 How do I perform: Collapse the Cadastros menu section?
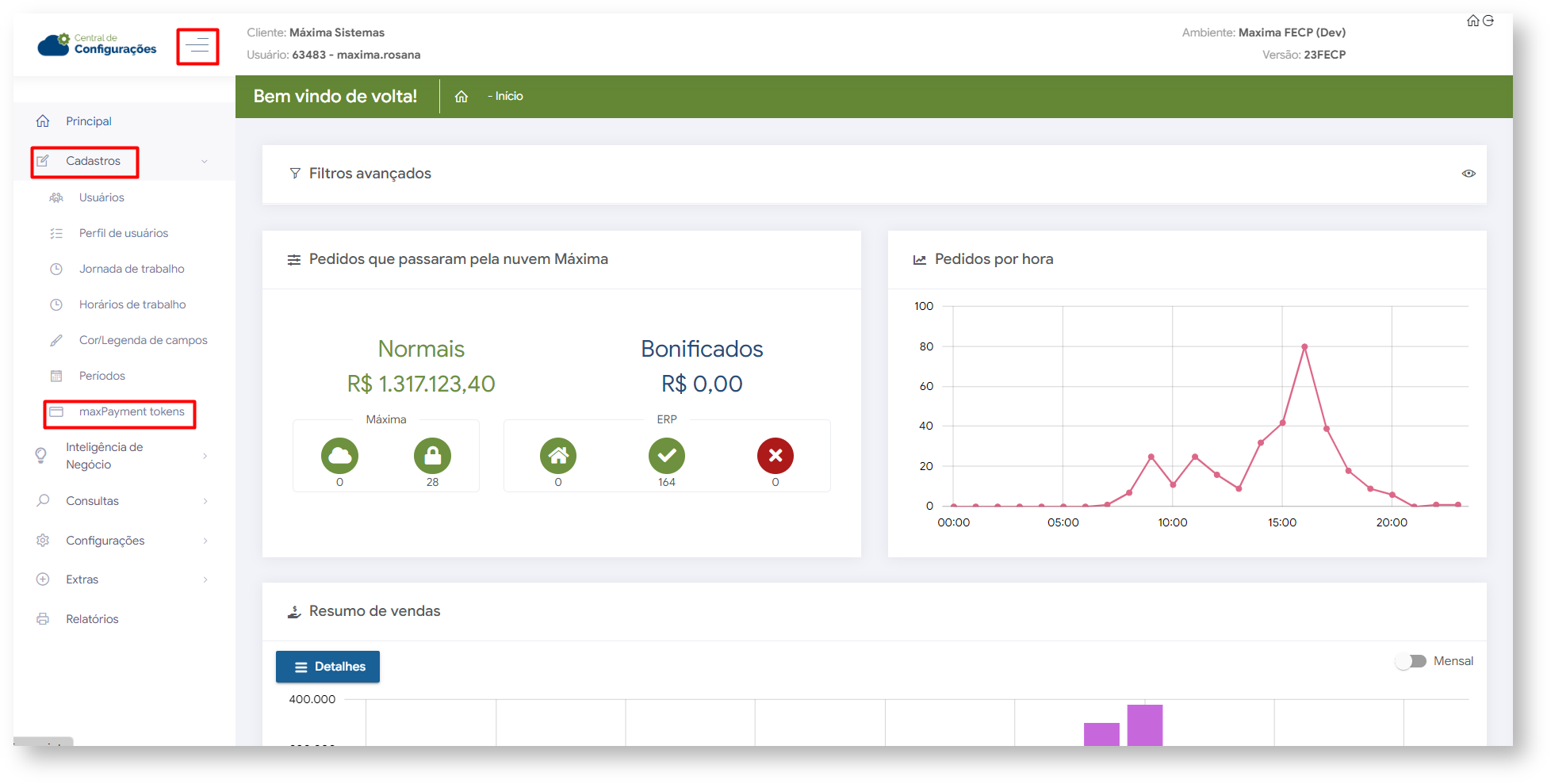click(93, 161)
